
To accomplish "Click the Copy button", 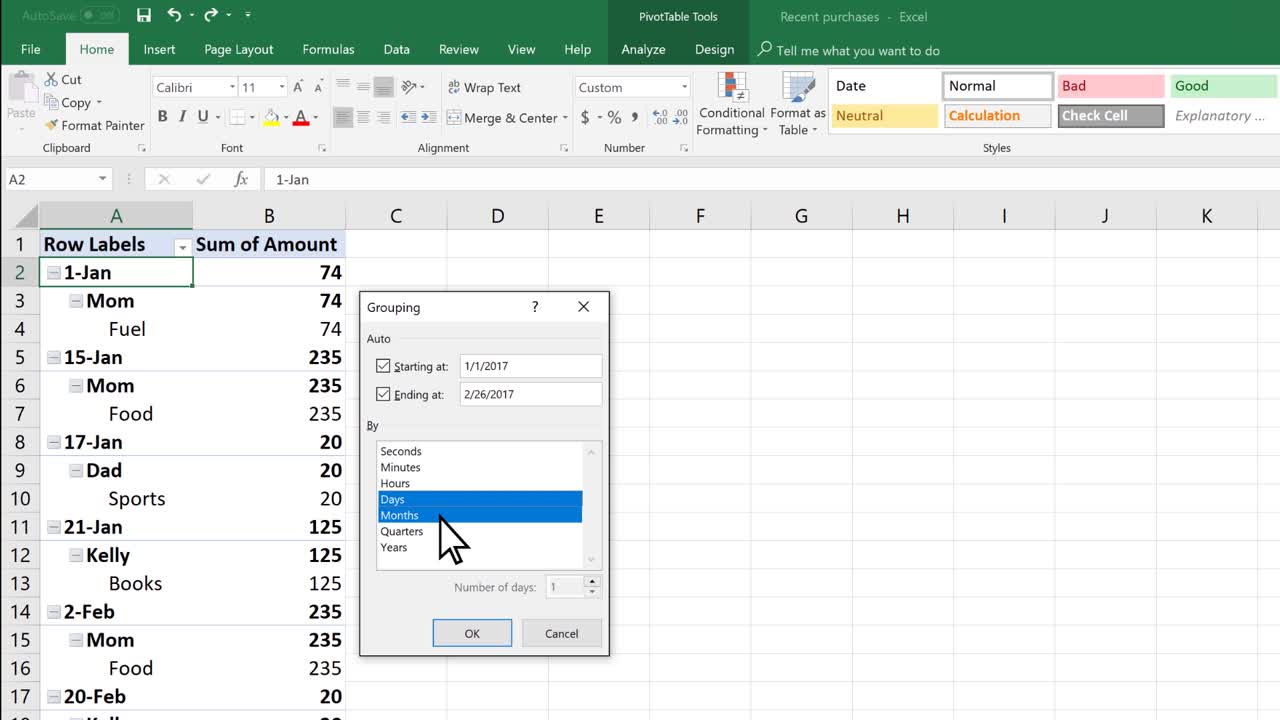I will tap(66, 102).
